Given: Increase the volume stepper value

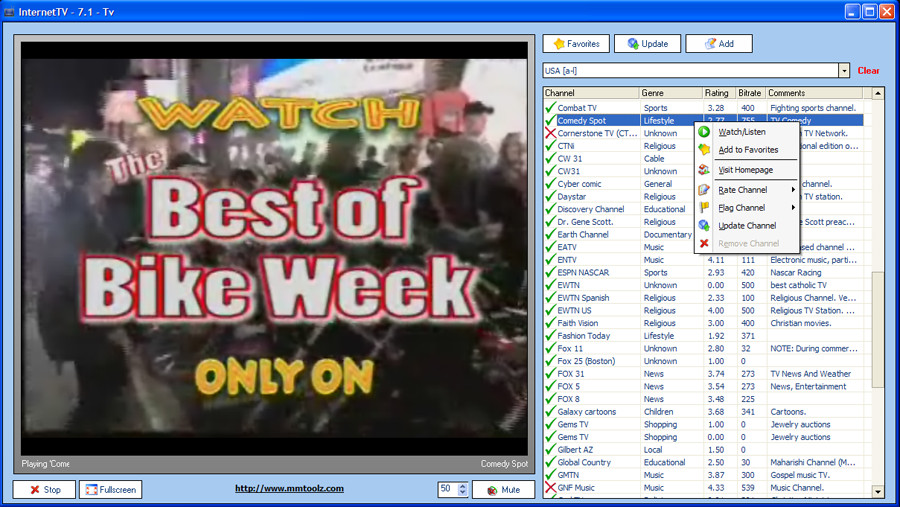Looking at the screenshot, I should click(x=463, y=486).
